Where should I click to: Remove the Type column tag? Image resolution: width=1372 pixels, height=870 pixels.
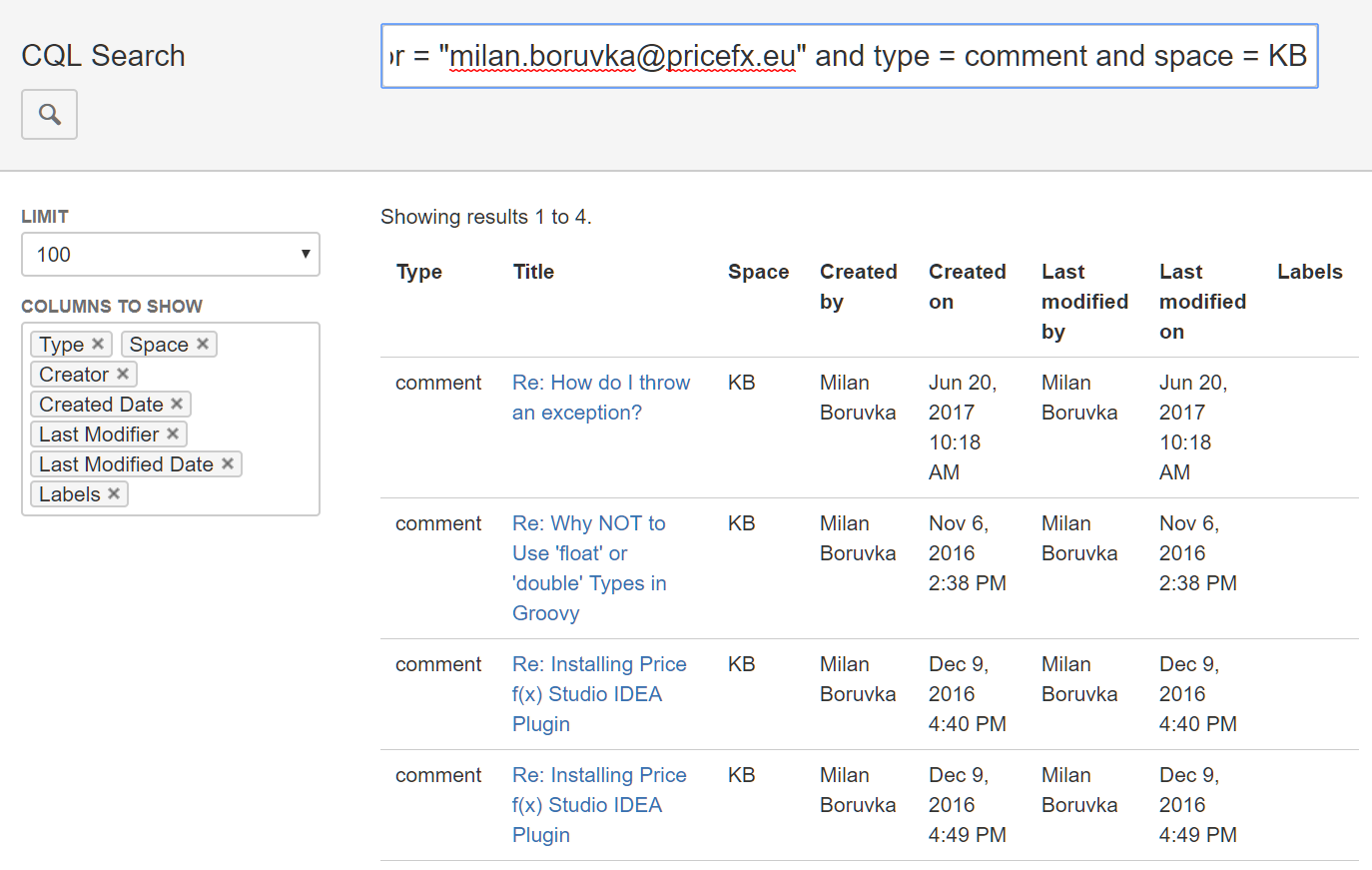(98, 344)
